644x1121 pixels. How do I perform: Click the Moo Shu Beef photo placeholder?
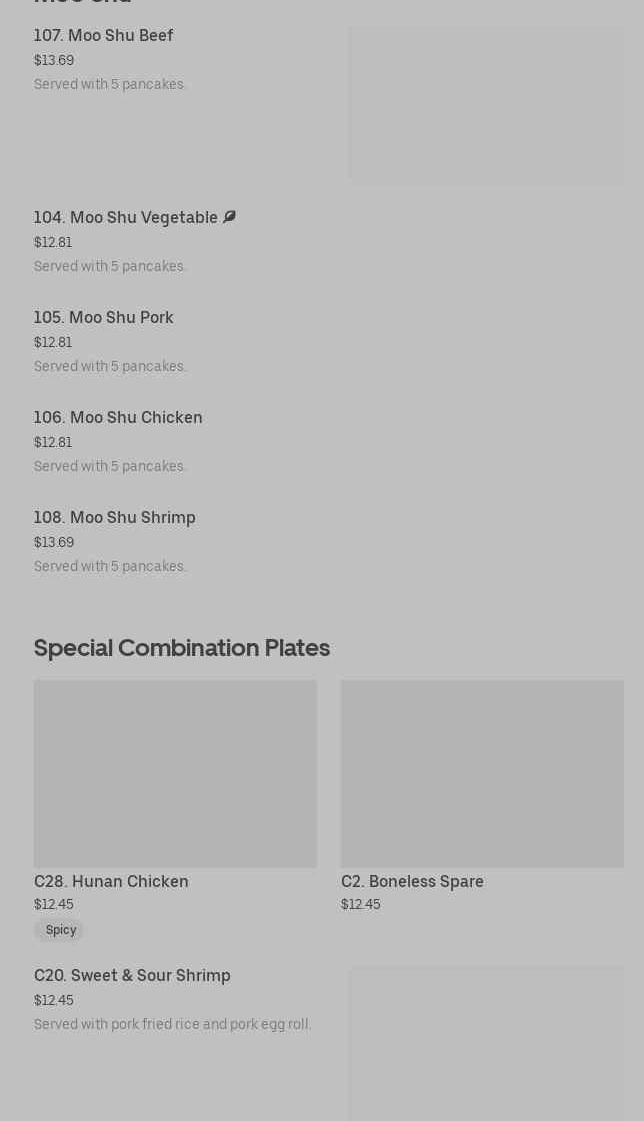(486, 105)
